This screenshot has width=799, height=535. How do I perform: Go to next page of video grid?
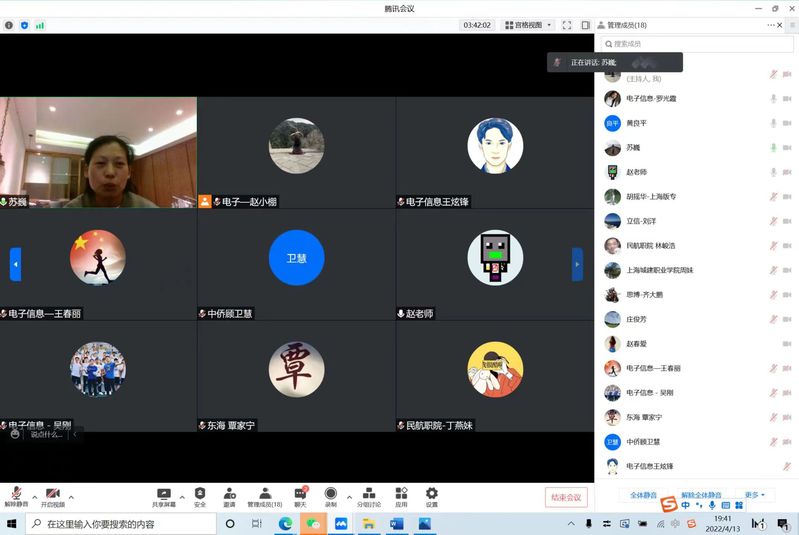(577, 264)
